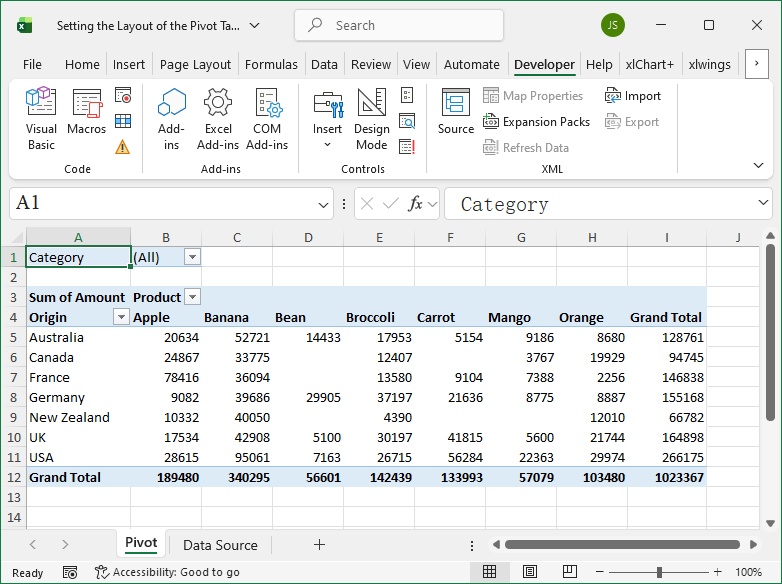Open the Page Layout tab
The width and height of the screenshot is (782, 584).
[x=195, y=64]
